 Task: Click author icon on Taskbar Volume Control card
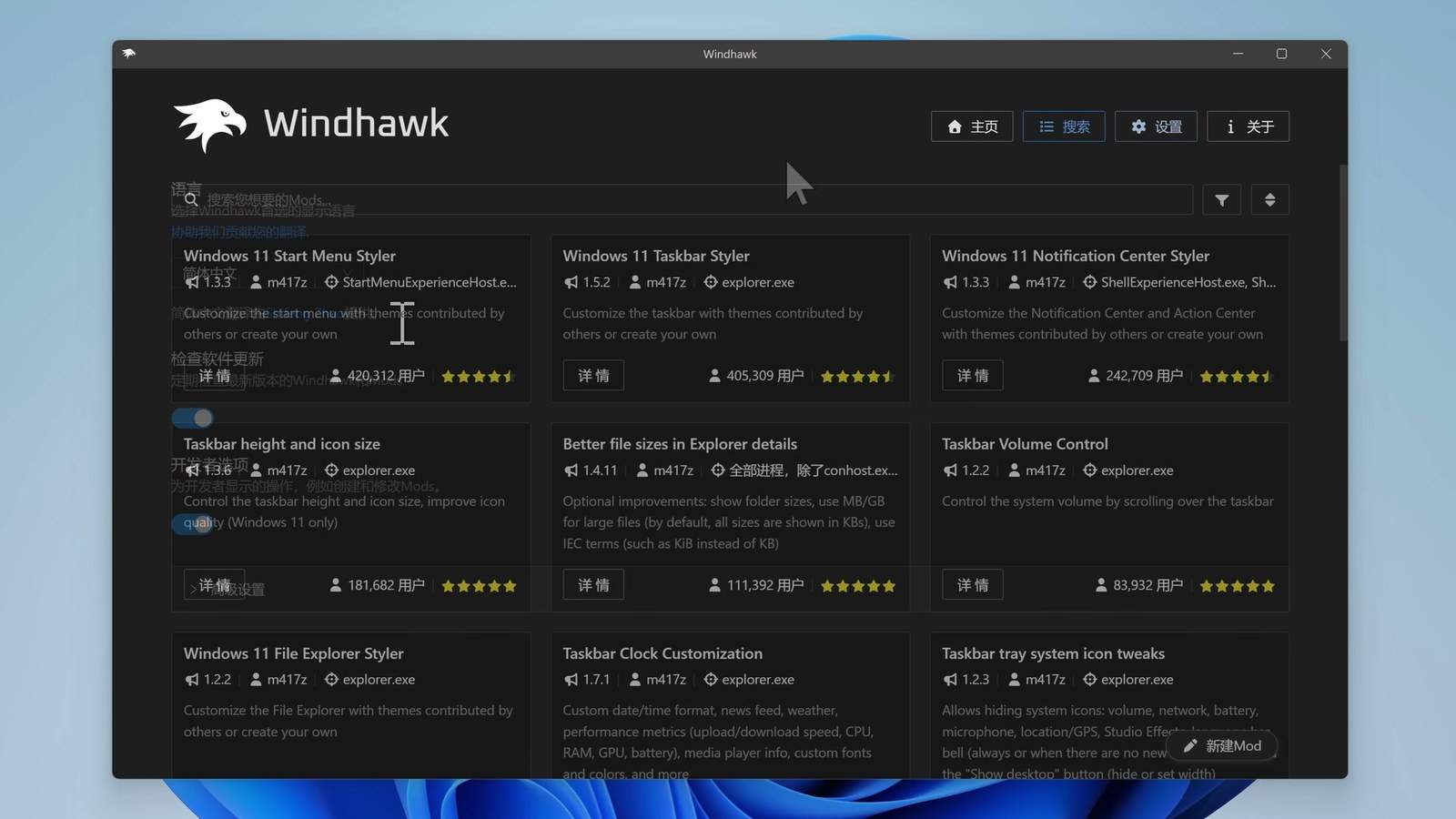1014,470
